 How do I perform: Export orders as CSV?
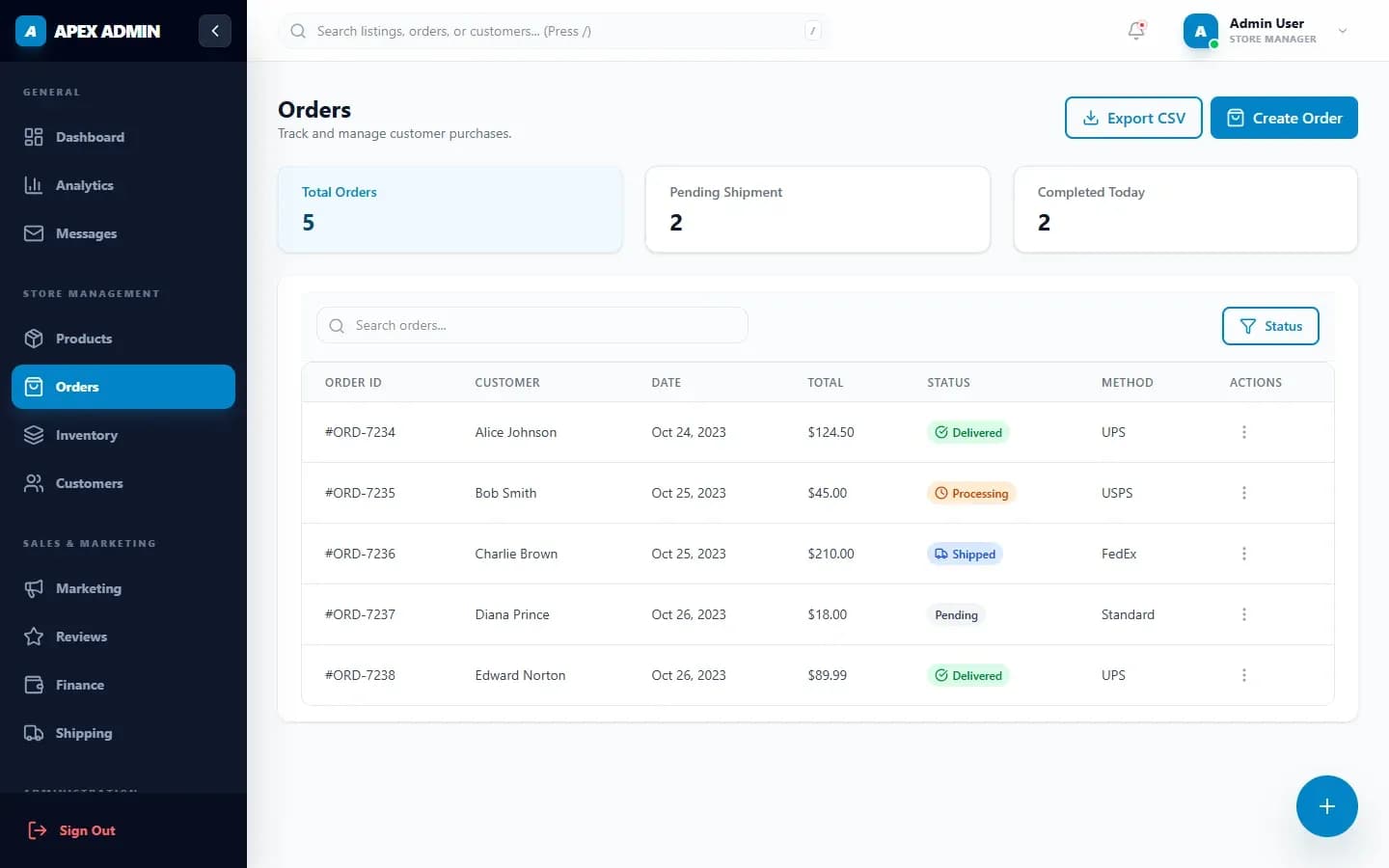pos(1133,118)
